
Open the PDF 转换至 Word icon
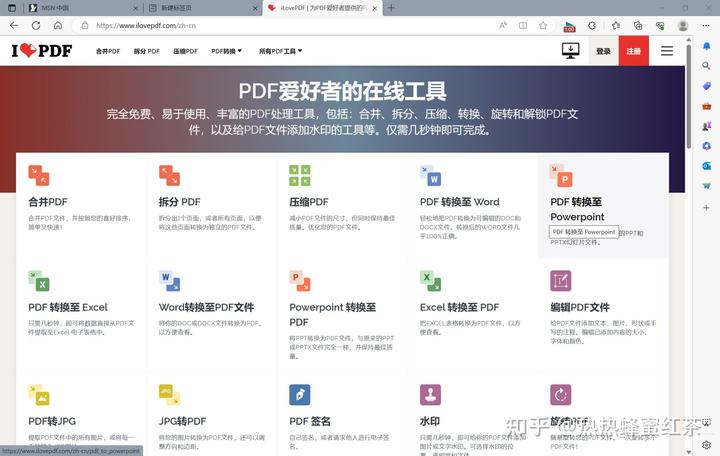[430, 175]
